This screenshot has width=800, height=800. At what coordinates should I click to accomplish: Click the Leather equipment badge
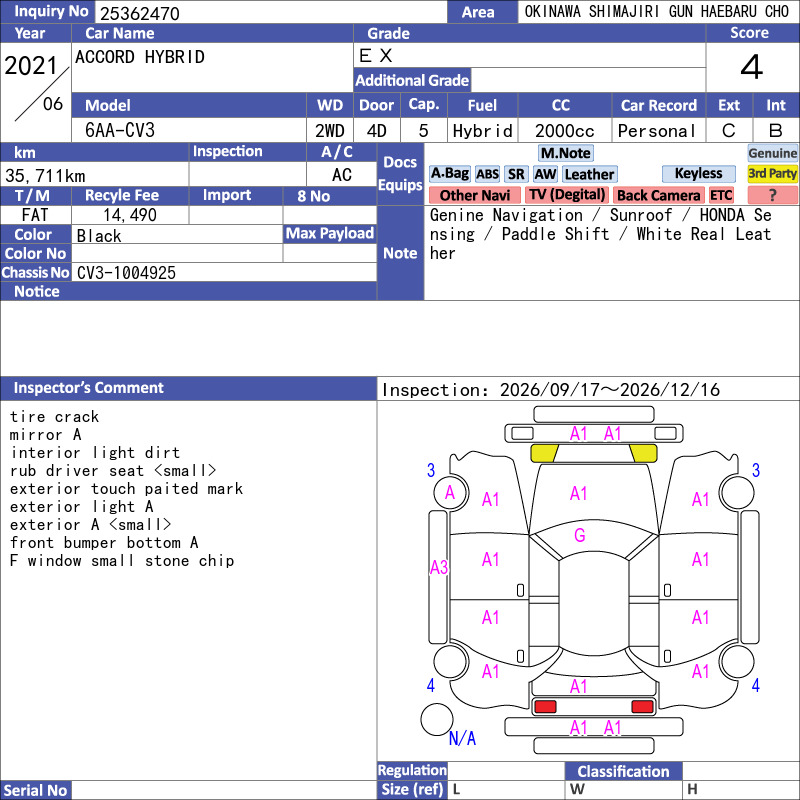click(x=589, y=174)
